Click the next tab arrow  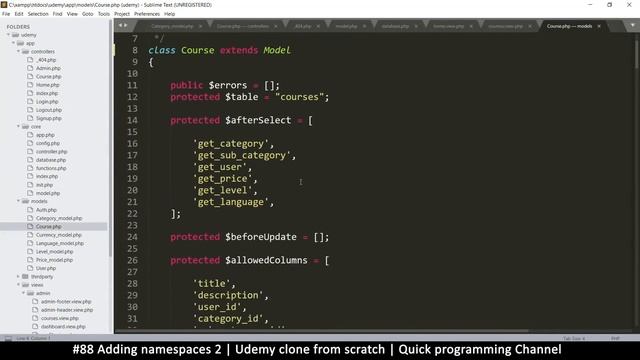click(125, 26)
